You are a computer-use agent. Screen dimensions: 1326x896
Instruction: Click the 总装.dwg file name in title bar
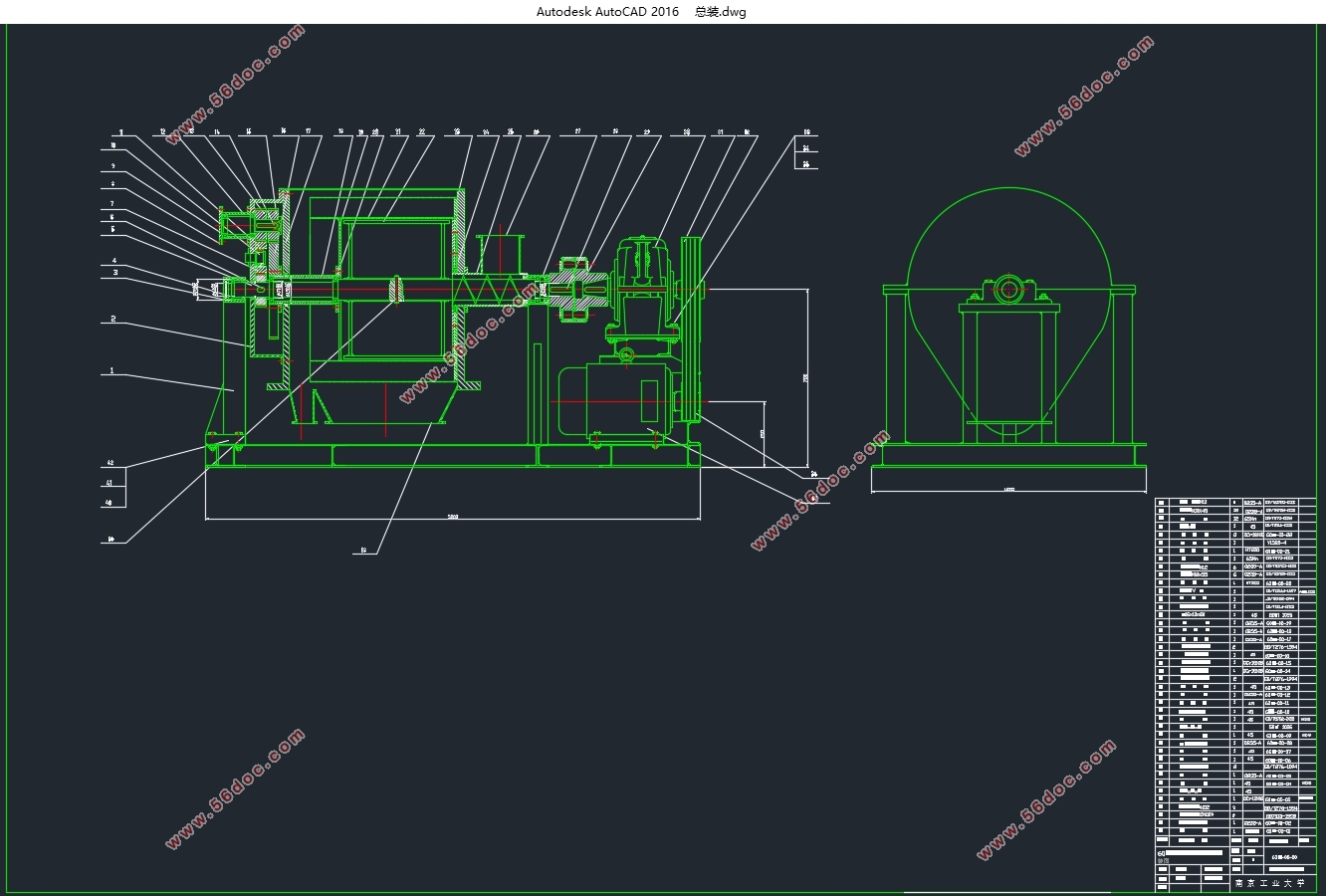(720, 12)
